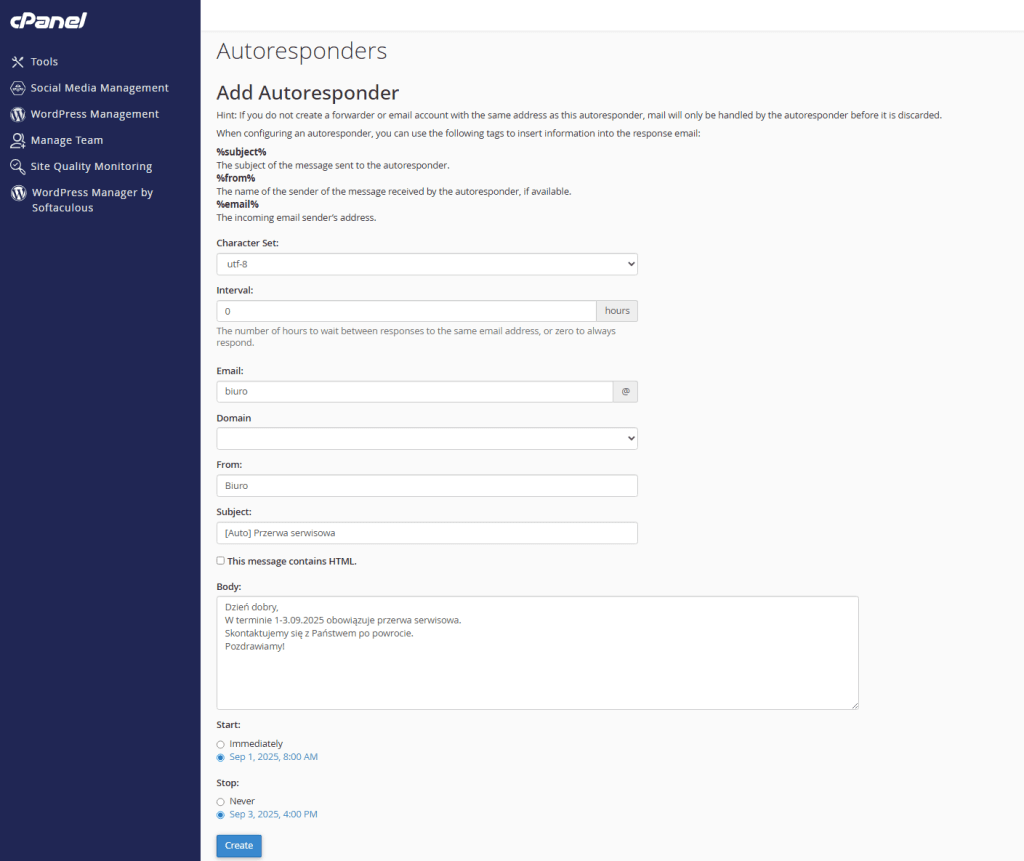
Task: Click the Social Media Management icon
Action: pyautogui.click(x=17, y=88)
